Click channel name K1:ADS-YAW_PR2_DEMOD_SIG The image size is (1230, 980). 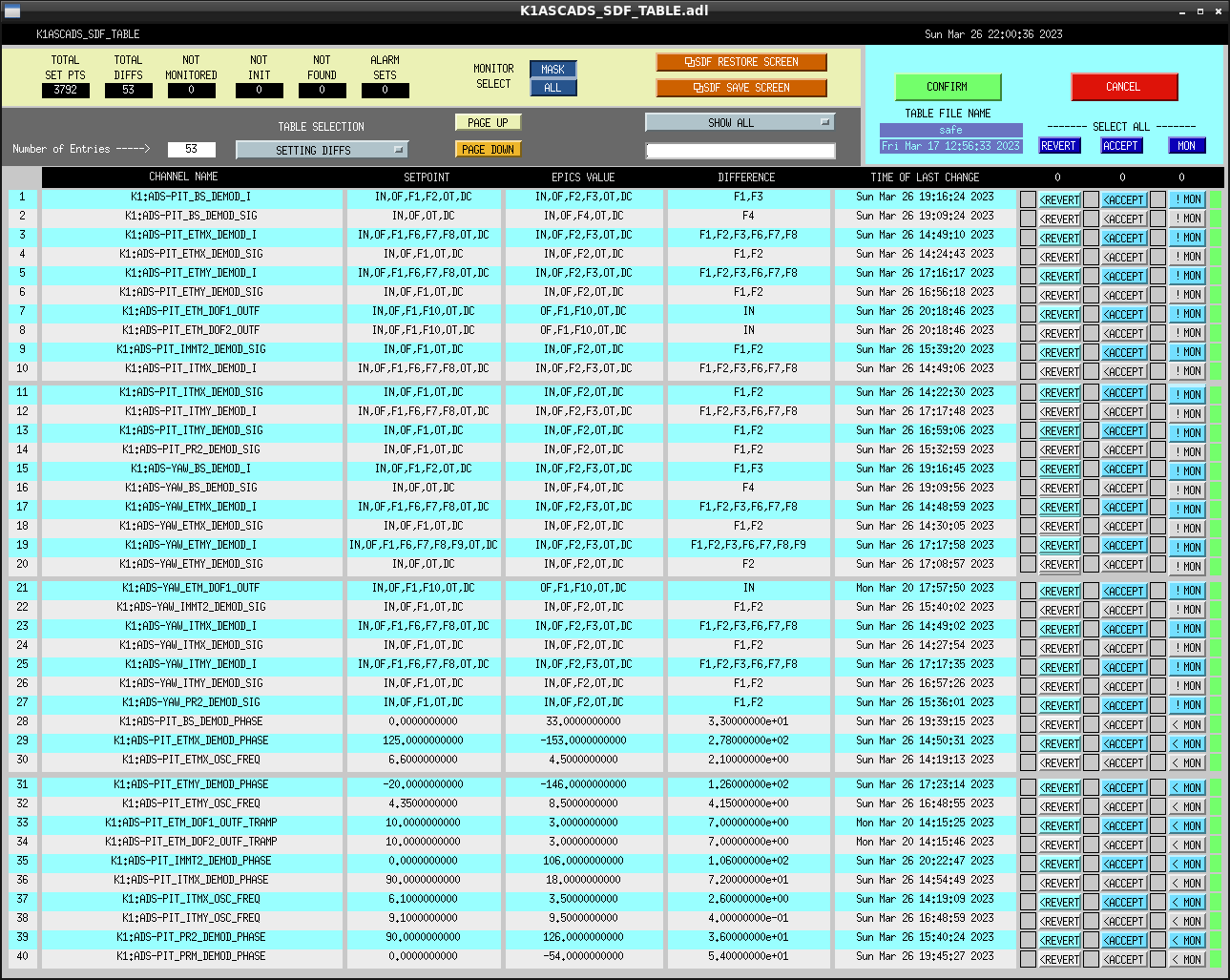[x=191, y=702]
